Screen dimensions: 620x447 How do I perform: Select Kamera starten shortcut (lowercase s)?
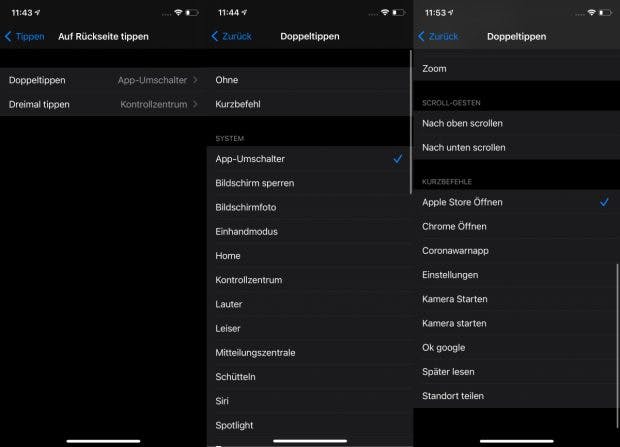tap(516, 323)
